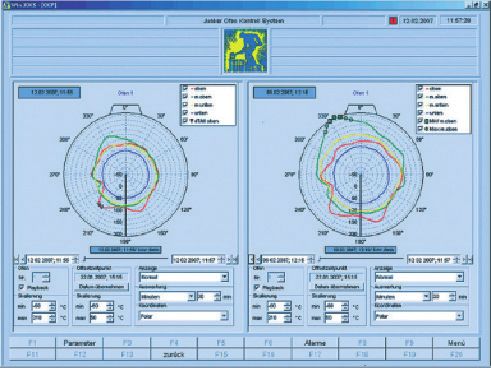Jump to last record in left chart

point(236,259)
